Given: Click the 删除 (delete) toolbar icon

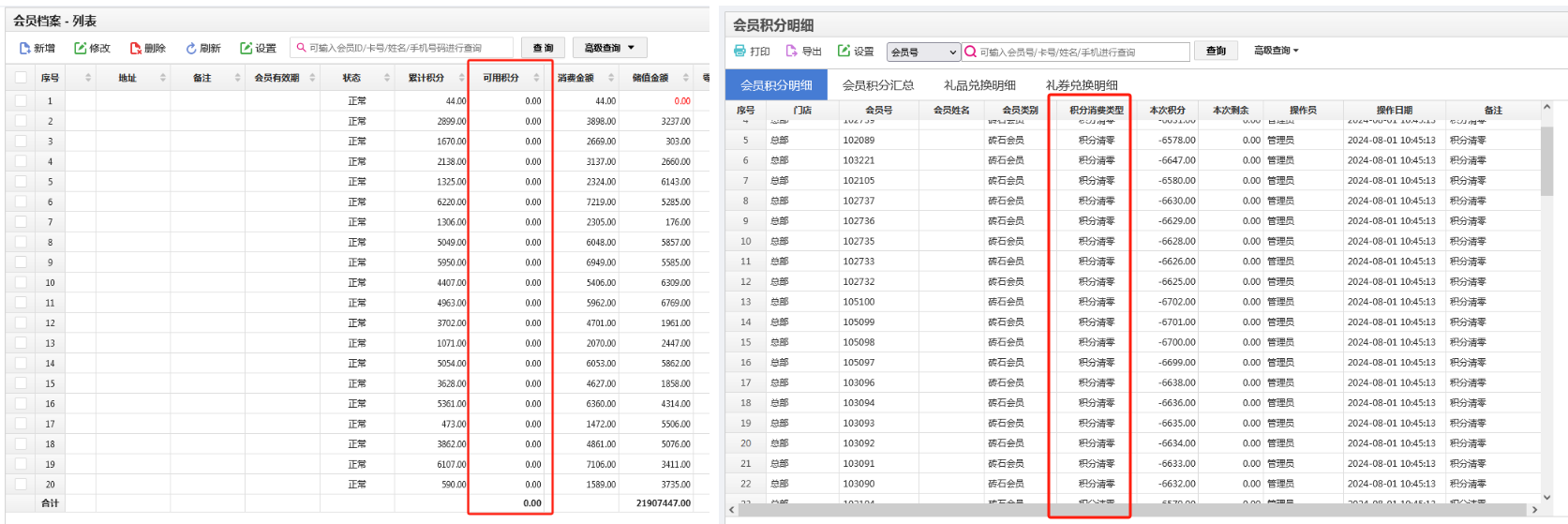Looking at the screenshot, I should 136,48.
